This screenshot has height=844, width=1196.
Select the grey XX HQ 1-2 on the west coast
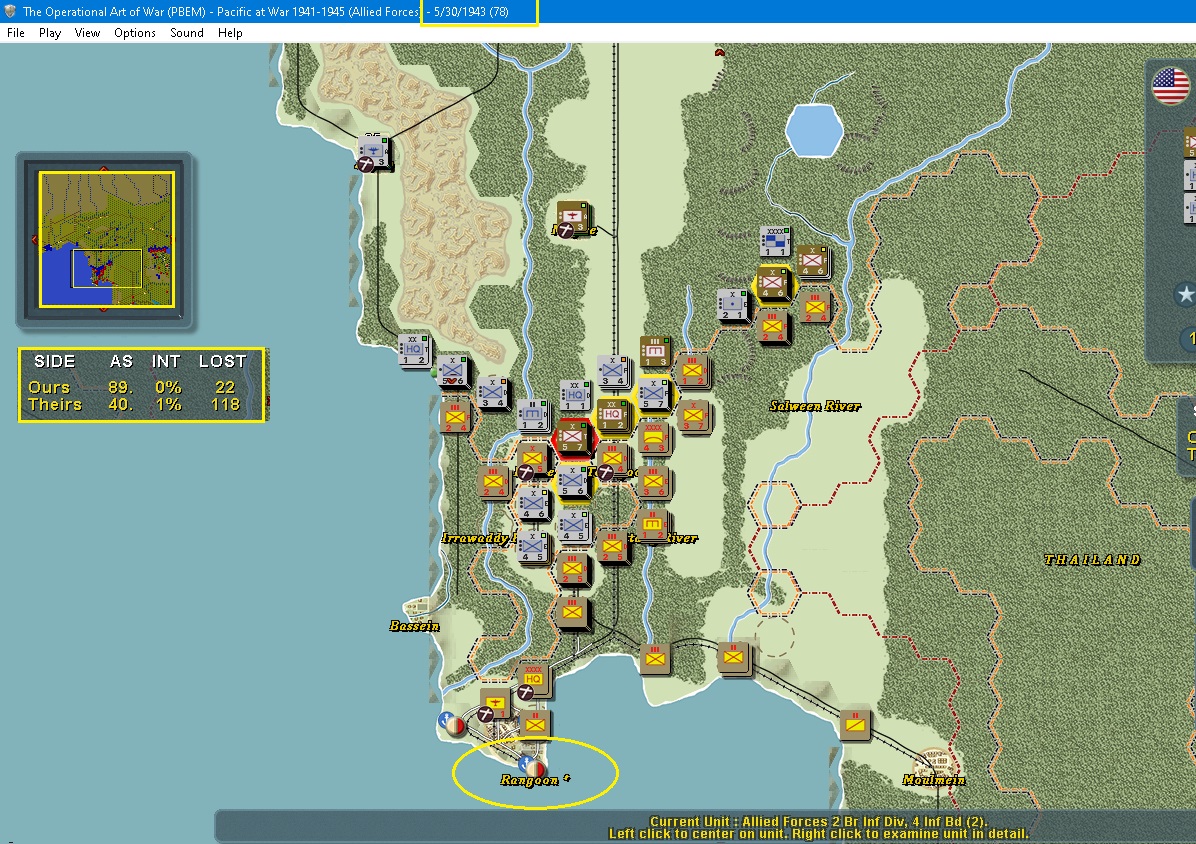point(414,350)
